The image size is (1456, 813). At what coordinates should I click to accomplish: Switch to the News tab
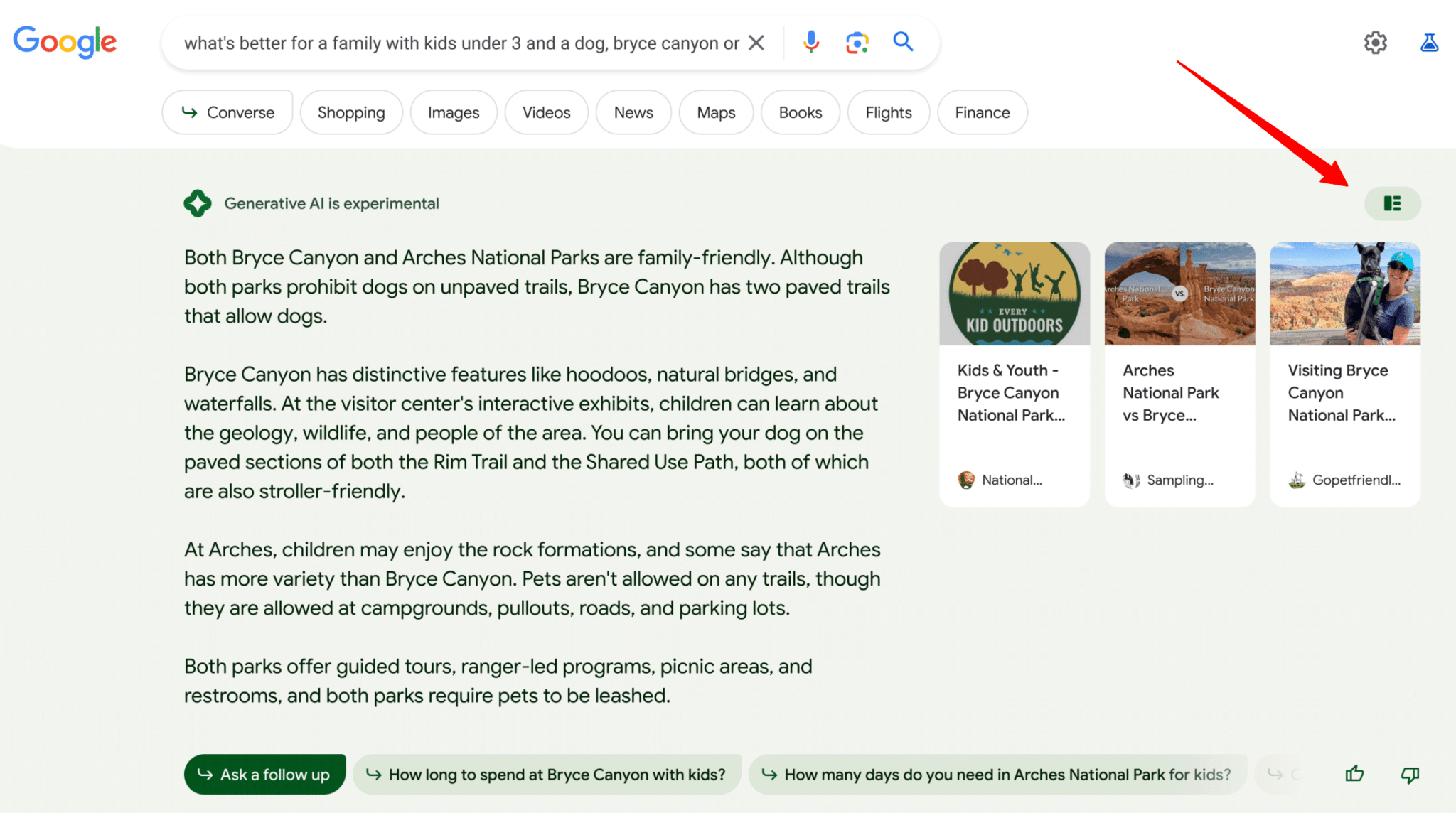point(633,112)
